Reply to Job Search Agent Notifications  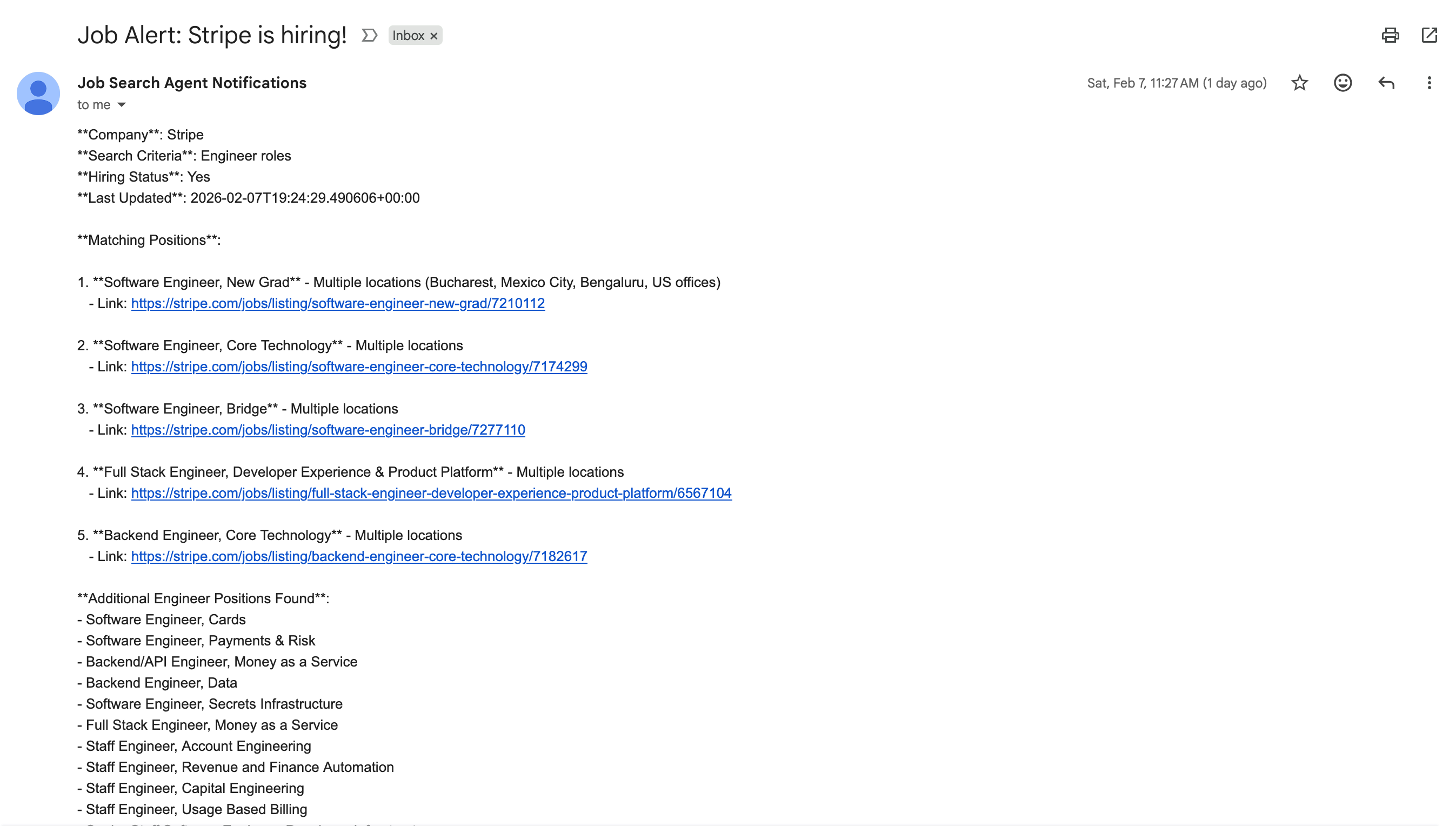pyautogui.click(x=1386, y=83)
